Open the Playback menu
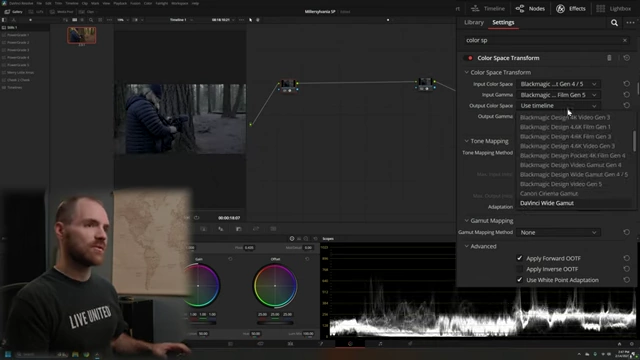Image resolution: width=640 pixels, height=360 pixels. 120,3
